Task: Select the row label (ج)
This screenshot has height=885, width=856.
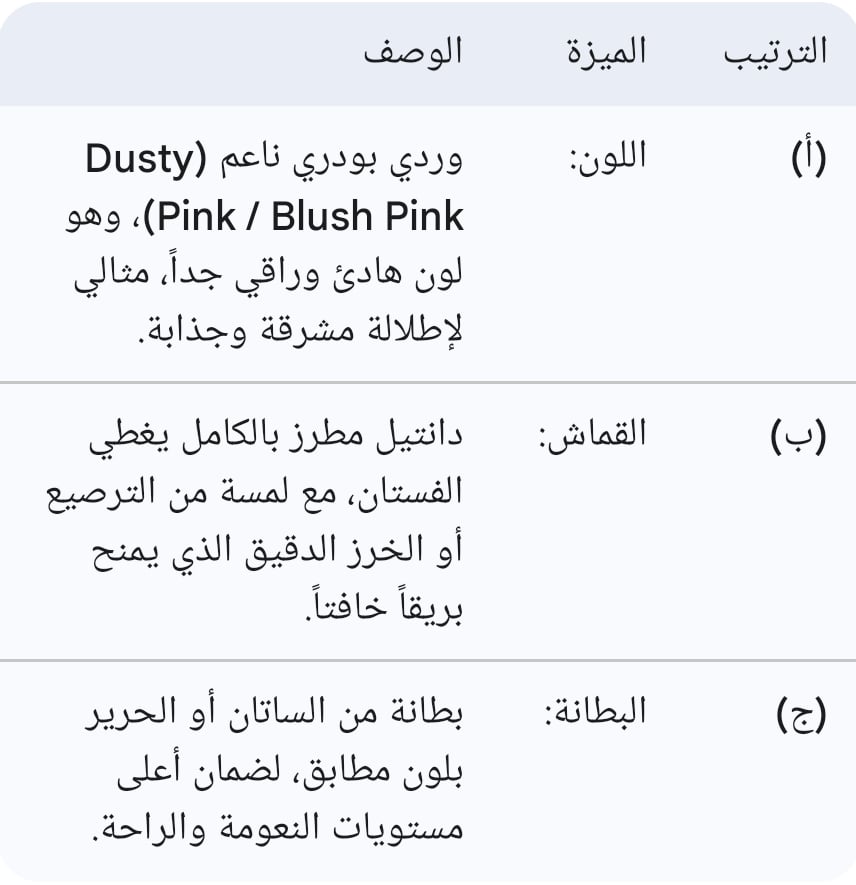Action: tap(801, 715)
